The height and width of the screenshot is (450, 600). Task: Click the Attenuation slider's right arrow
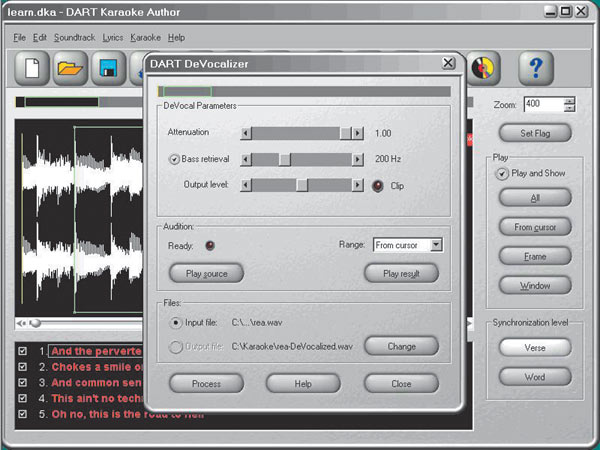[358, 133]
